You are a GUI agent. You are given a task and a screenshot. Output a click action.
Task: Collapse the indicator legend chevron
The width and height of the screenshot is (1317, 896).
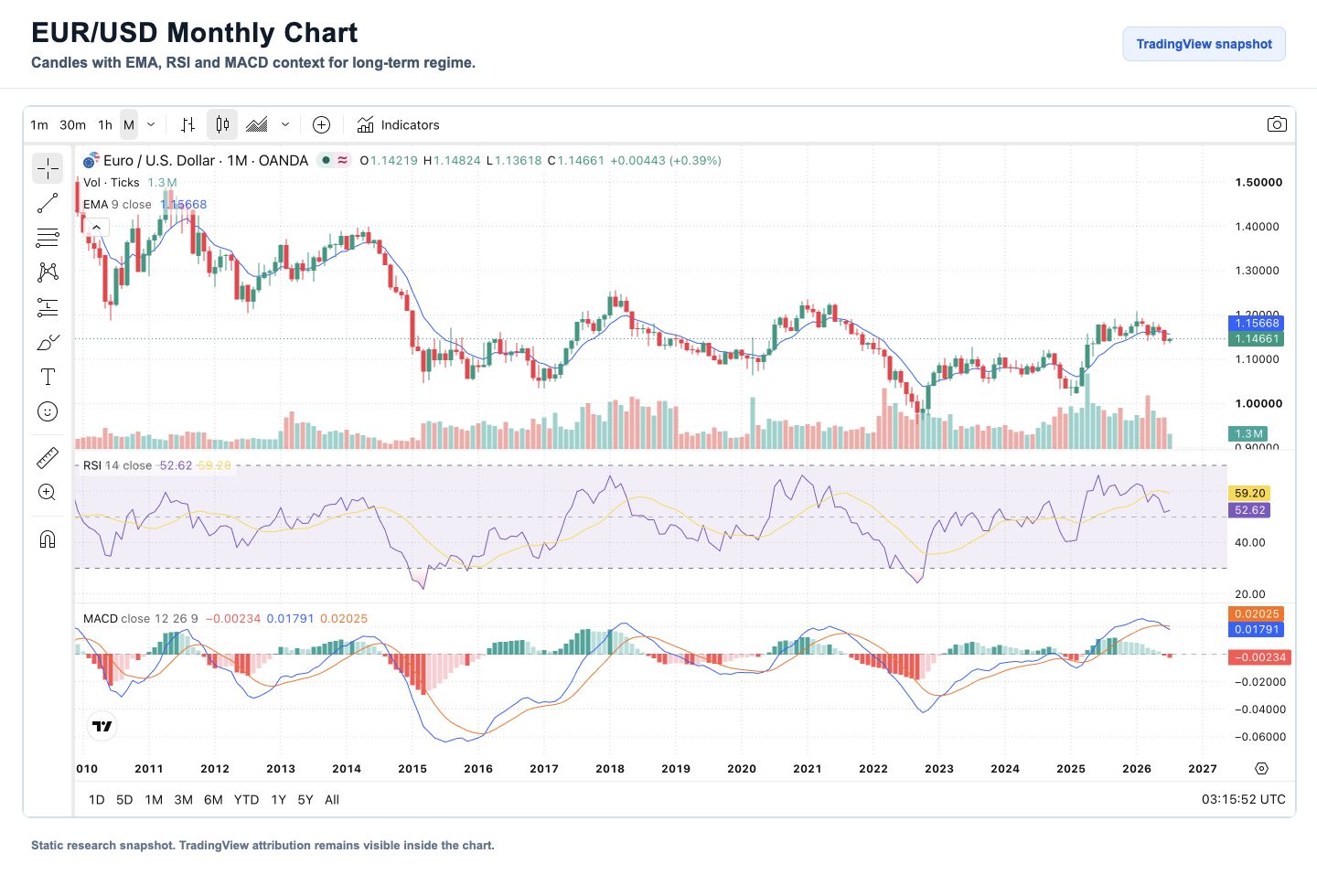[x=96, y=227]
